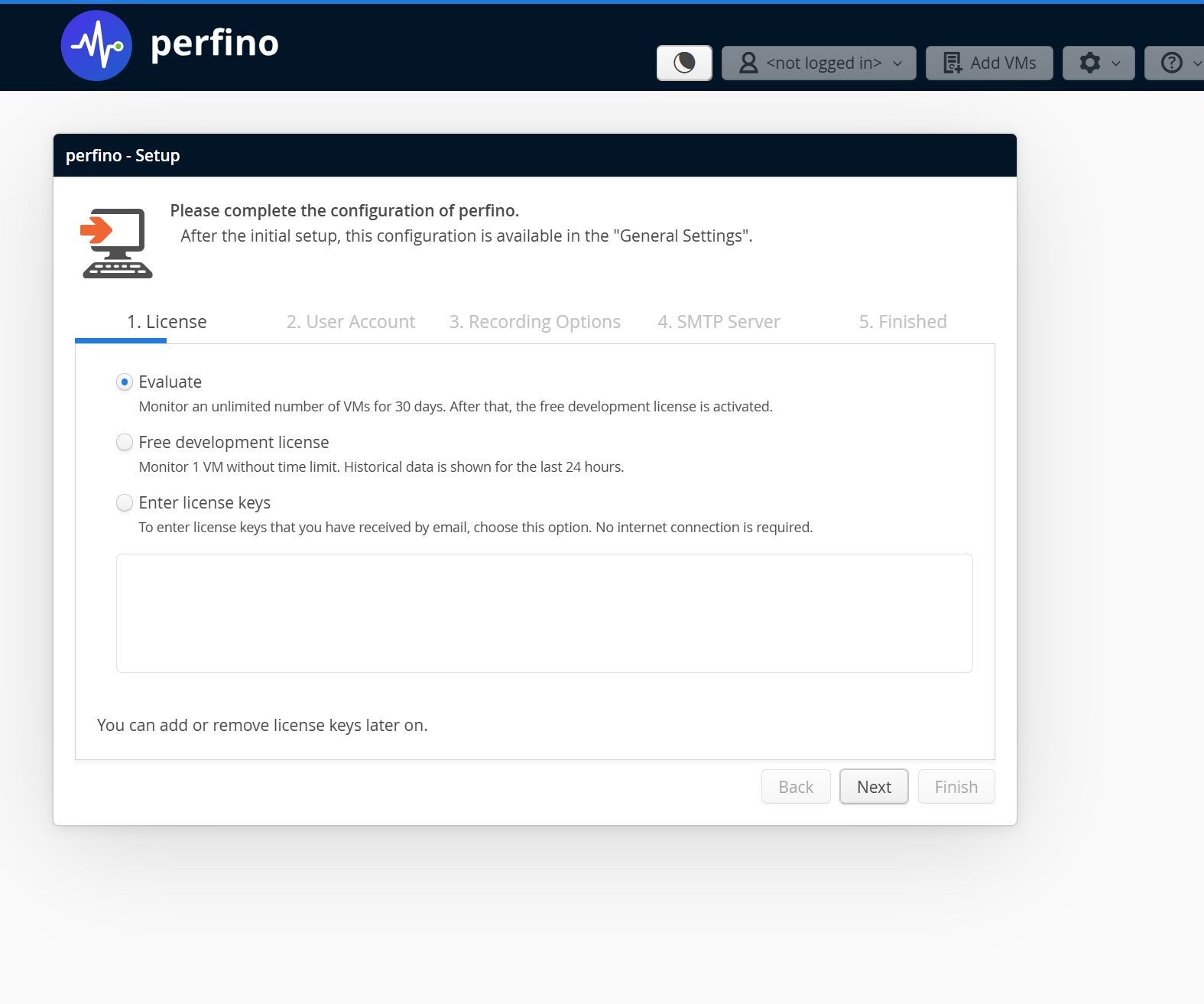Expand the not logged in dropdown arrow

pyautogui.click(x=897, y=63)
